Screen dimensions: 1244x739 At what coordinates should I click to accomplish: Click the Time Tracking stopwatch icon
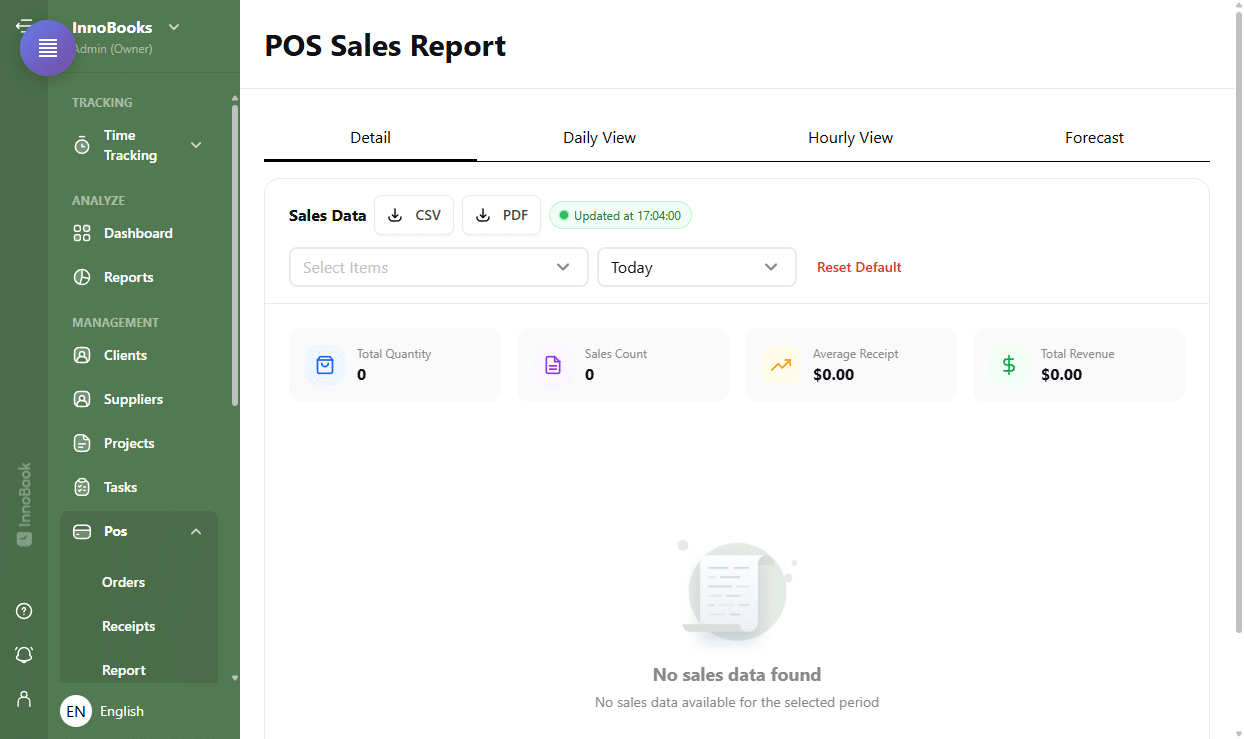click(x=82, y=145)
